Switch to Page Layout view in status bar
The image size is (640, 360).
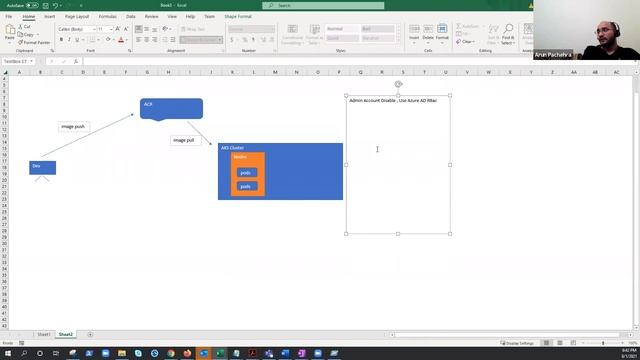(x=560, y=343)
